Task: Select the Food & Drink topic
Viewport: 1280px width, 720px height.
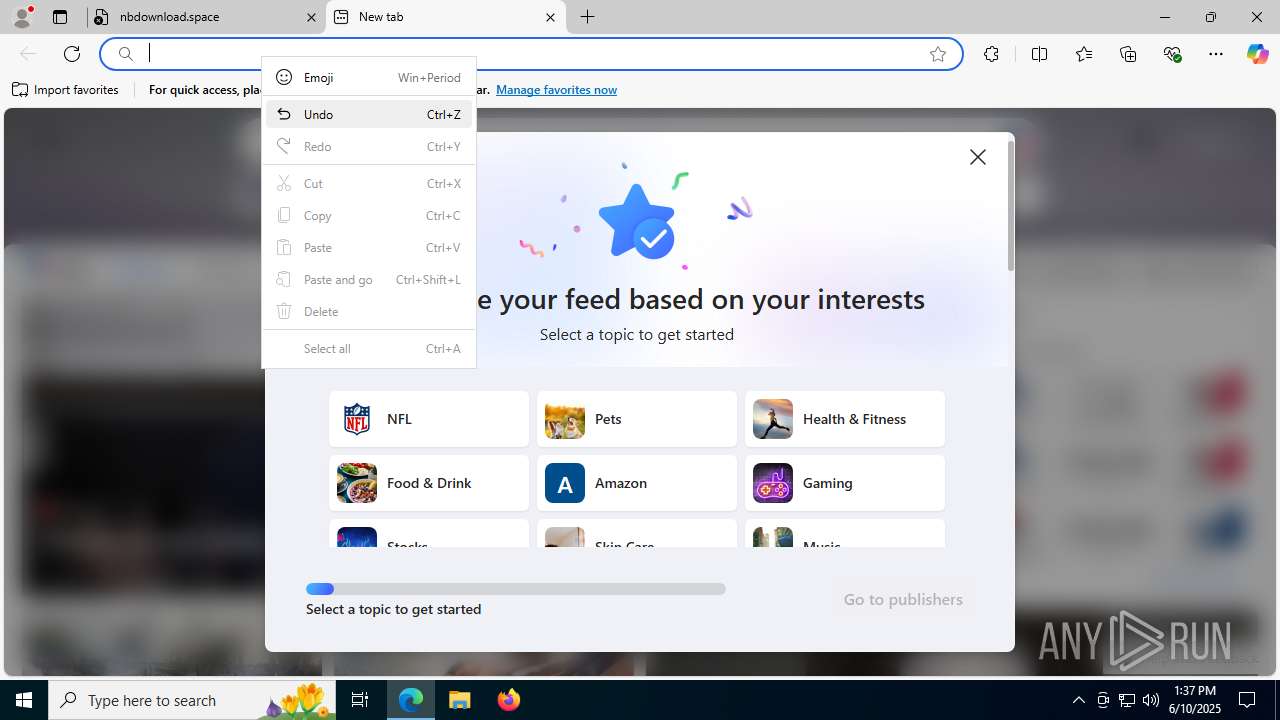Action: point(429,483)
